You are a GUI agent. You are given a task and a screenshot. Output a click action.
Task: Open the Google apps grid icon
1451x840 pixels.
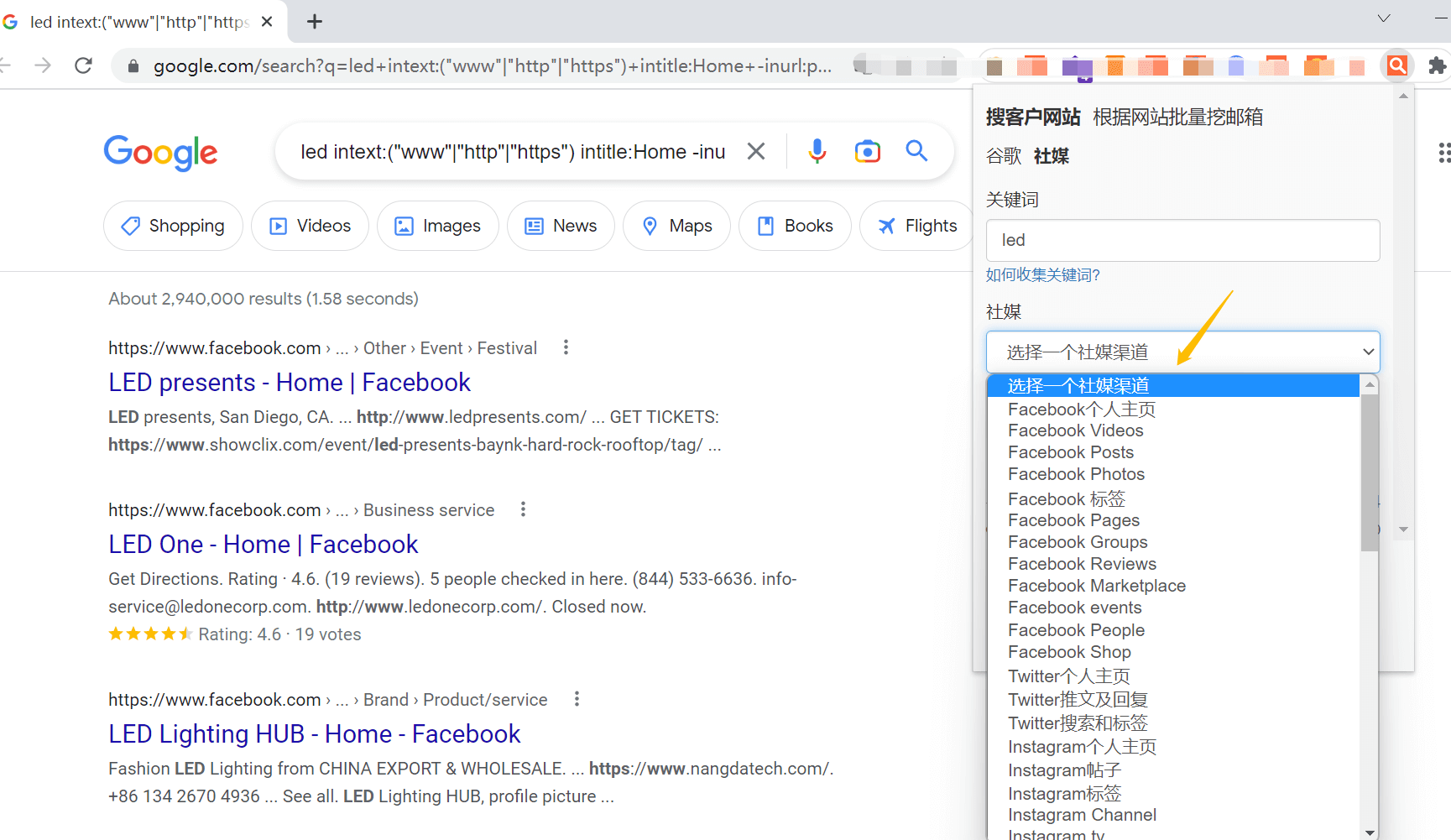[1444, 153]
